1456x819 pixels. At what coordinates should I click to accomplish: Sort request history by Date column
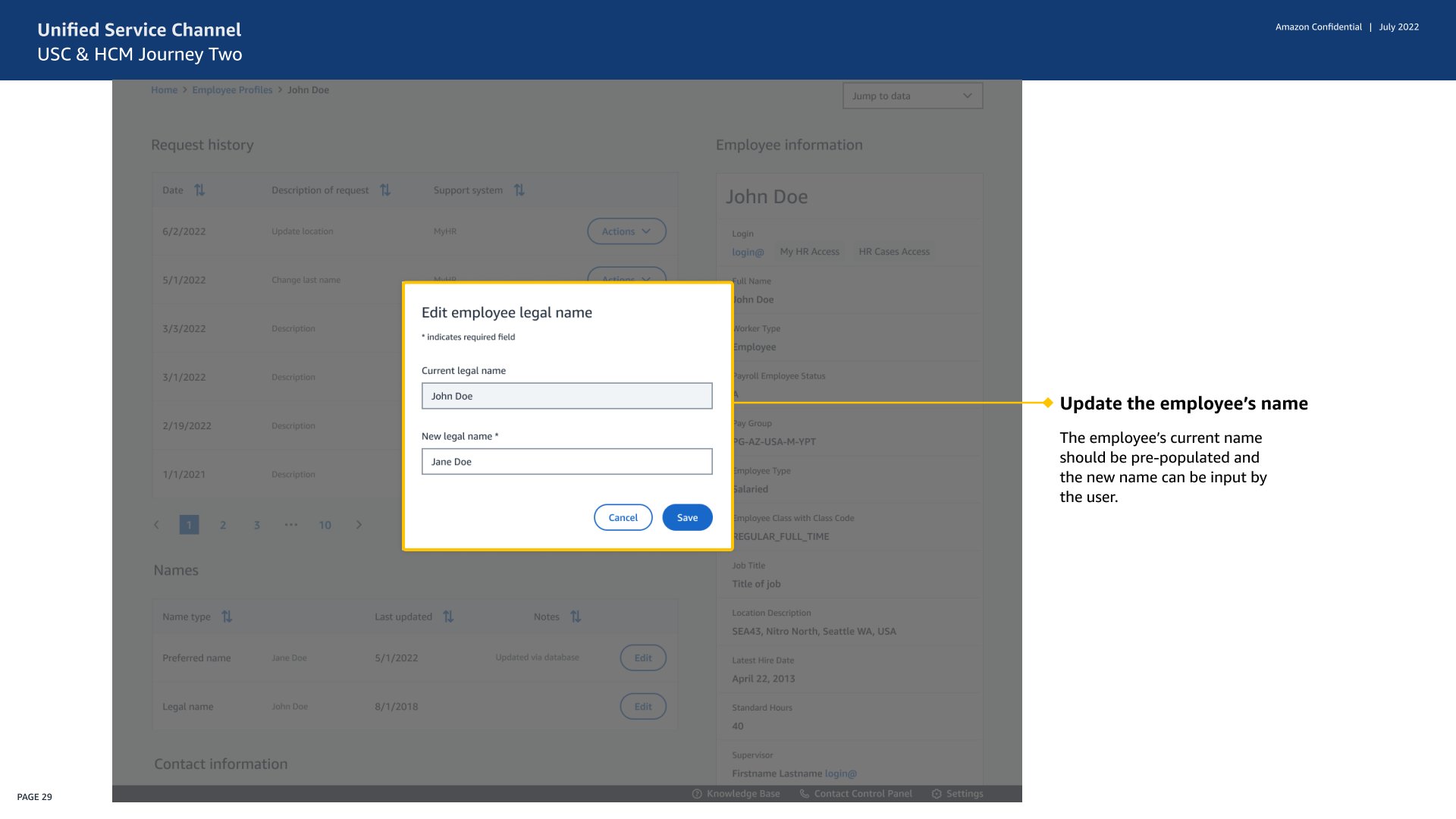[199, 190]
